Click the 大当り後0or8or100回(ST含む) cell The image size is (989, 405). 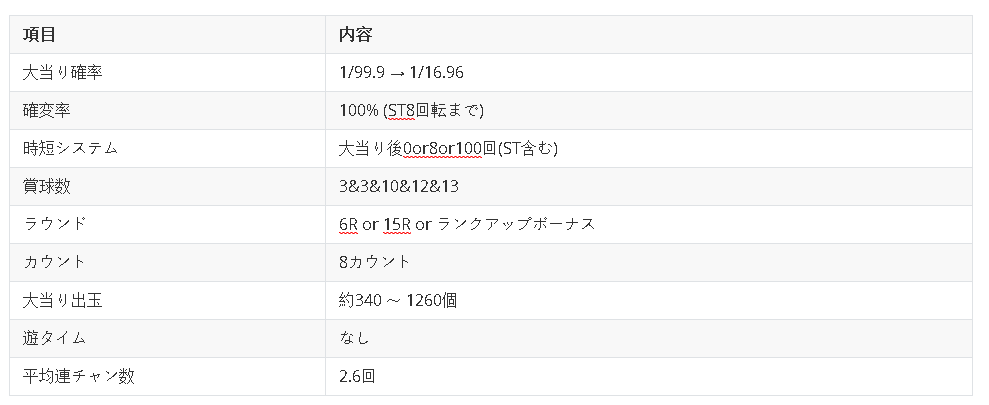(448, 148)
